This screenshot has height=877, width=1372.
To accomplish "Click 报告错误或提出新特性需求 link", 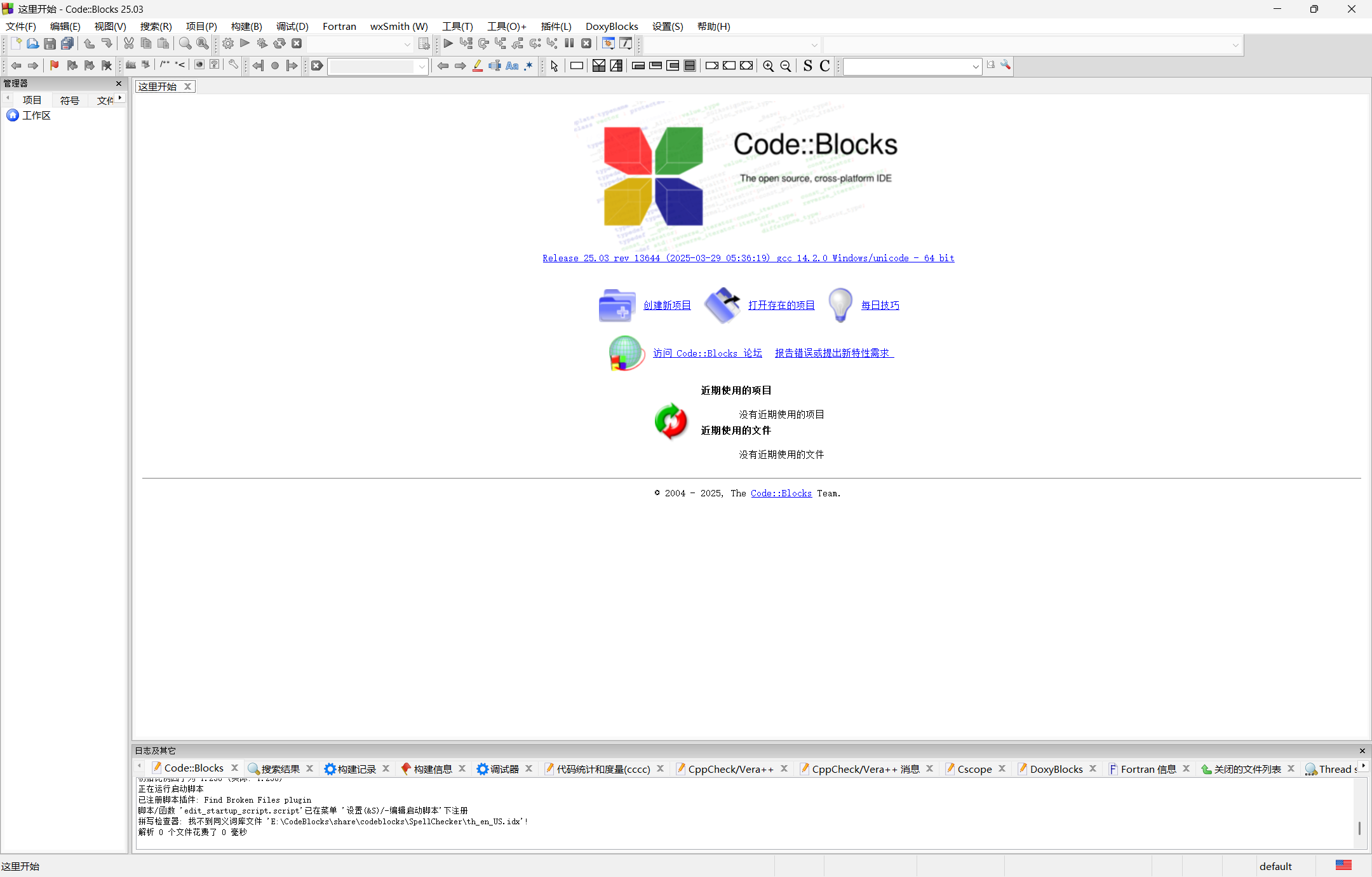I will pyautogui.click(x=834, y=353).
